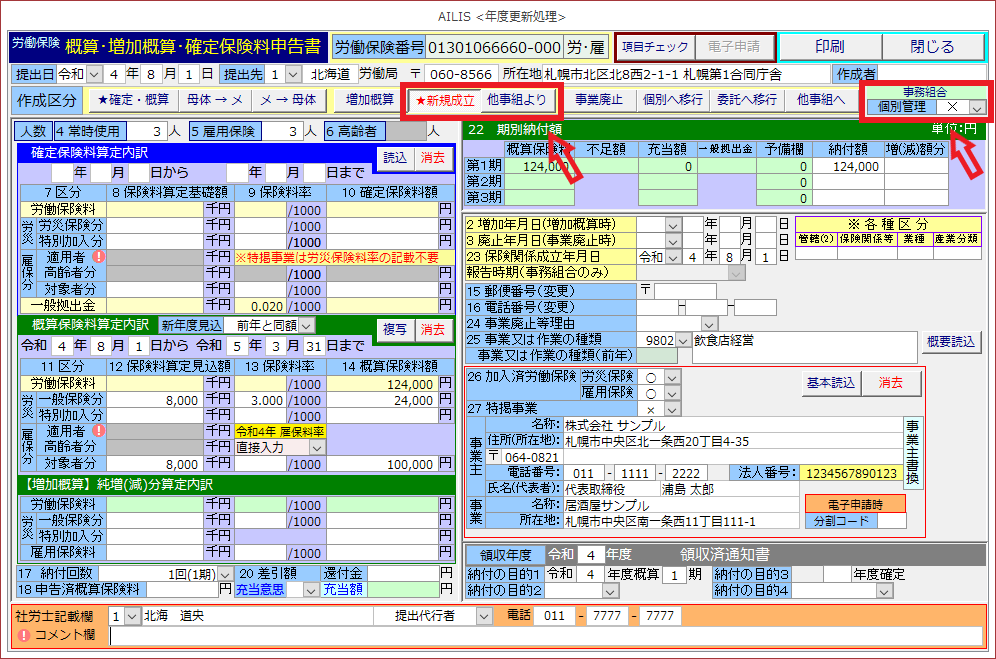Screen dimensions: 996x659
Task: Open the 個別管理 dropdown under 事務組合
Action: pyautogui.click(x=977, y=107)
